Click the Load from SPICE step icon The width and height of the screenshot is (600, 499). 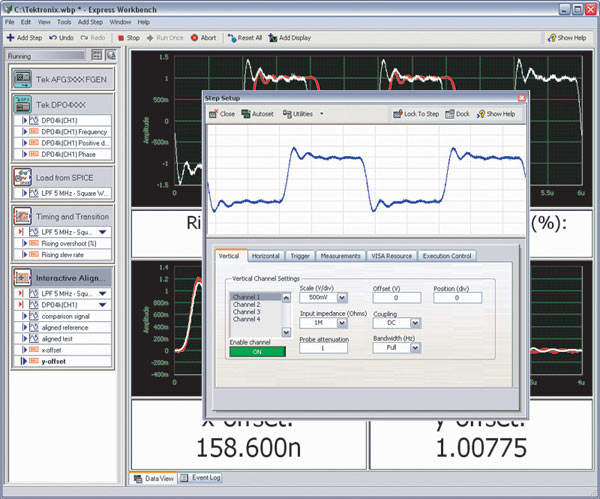[x=23, y=177]
